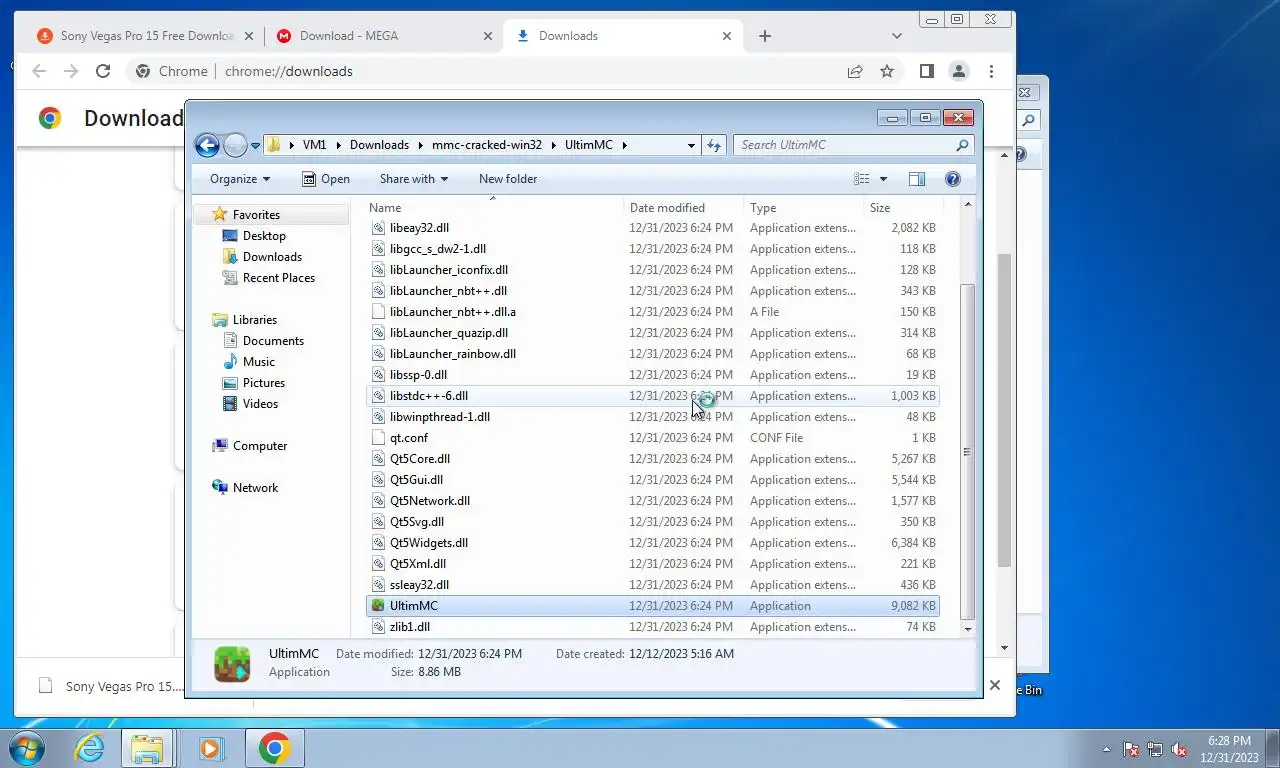
Task: Open Pictures library in the navigation pane
Action: 264,383
